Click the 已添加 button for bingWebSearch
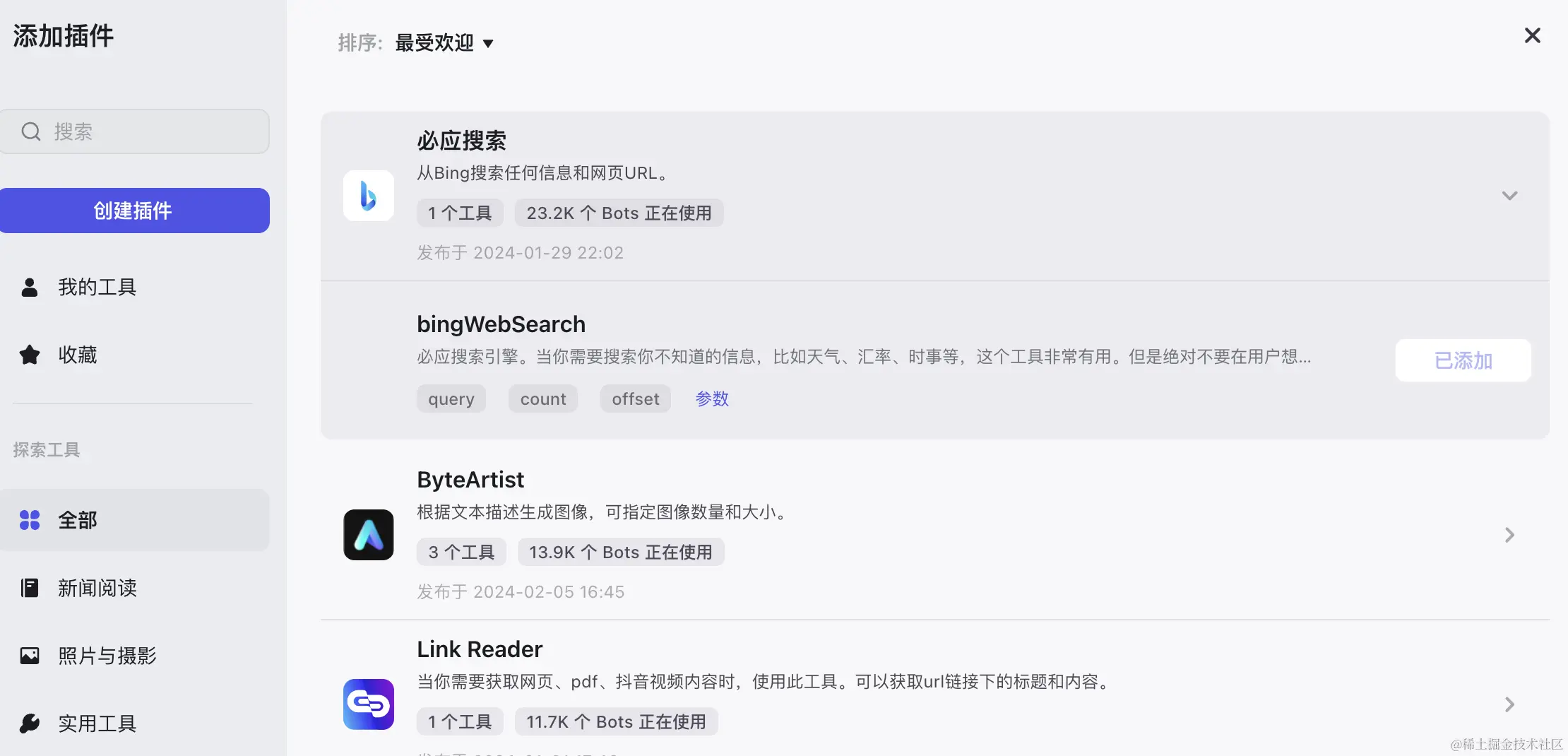 coord(1463,360)
